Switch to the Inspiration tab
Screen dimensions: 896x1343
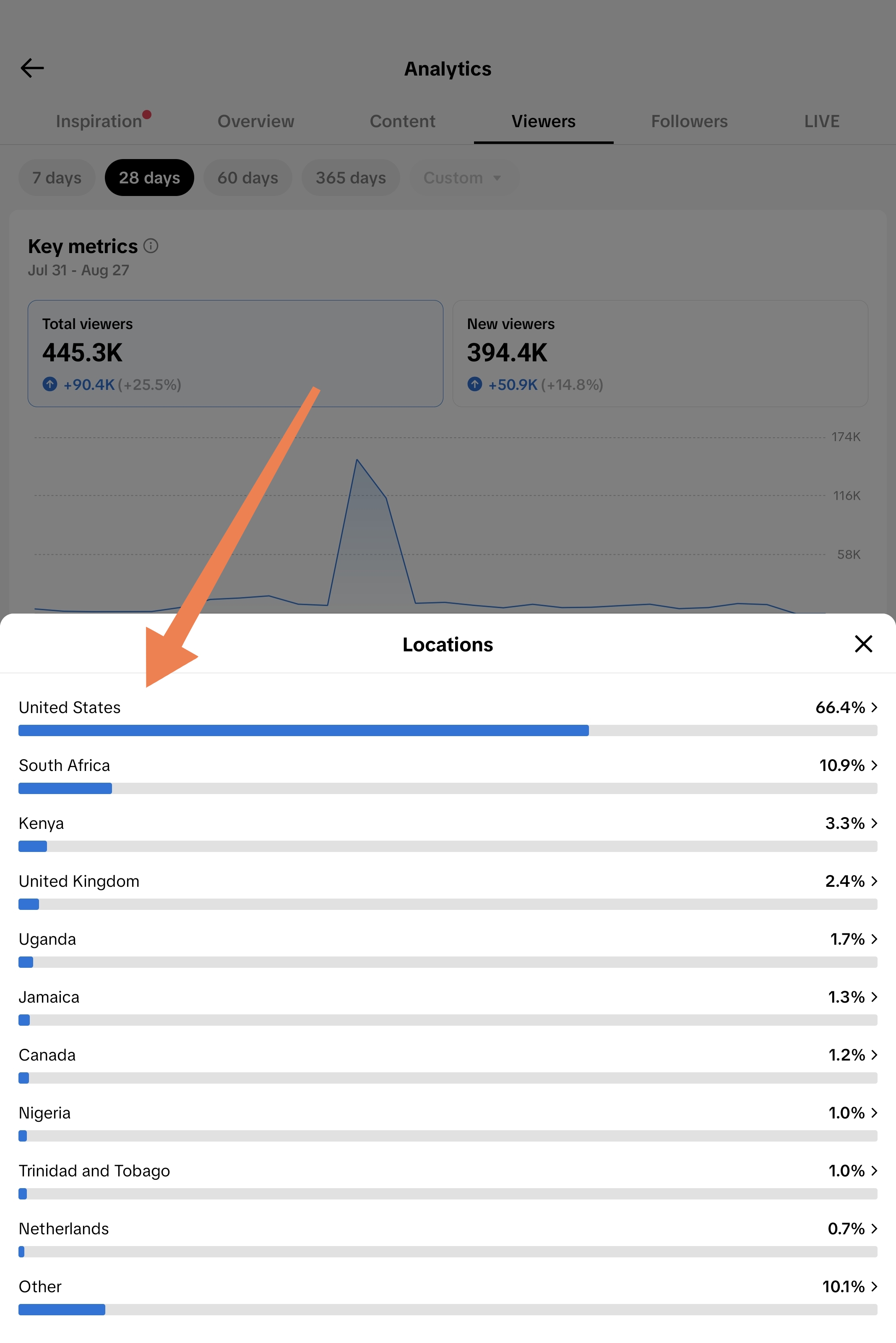pyautogui.click(x=99, y=121)
